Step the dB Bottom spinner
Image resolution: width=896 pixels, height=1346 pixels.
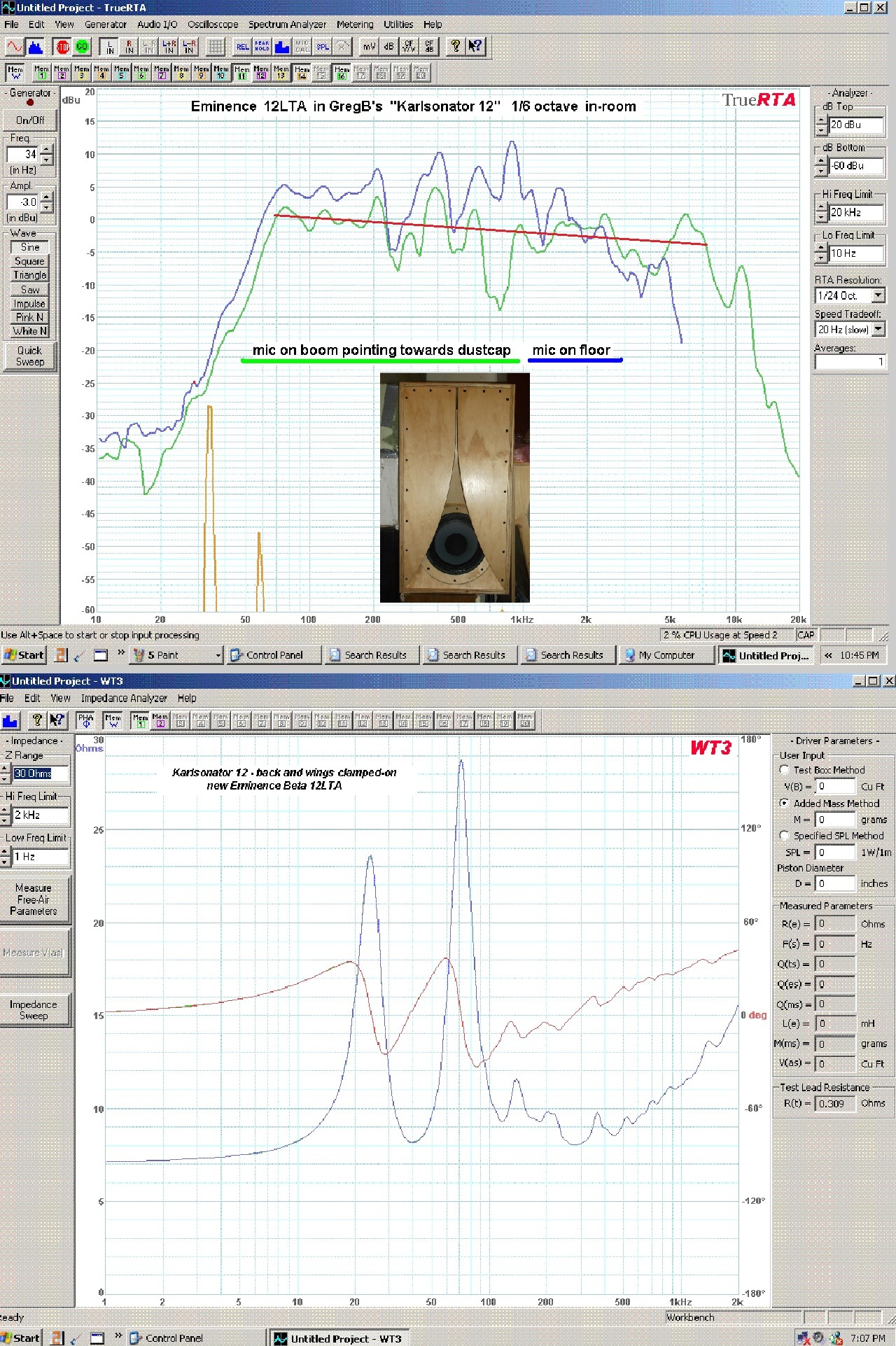tap(821, 166)
